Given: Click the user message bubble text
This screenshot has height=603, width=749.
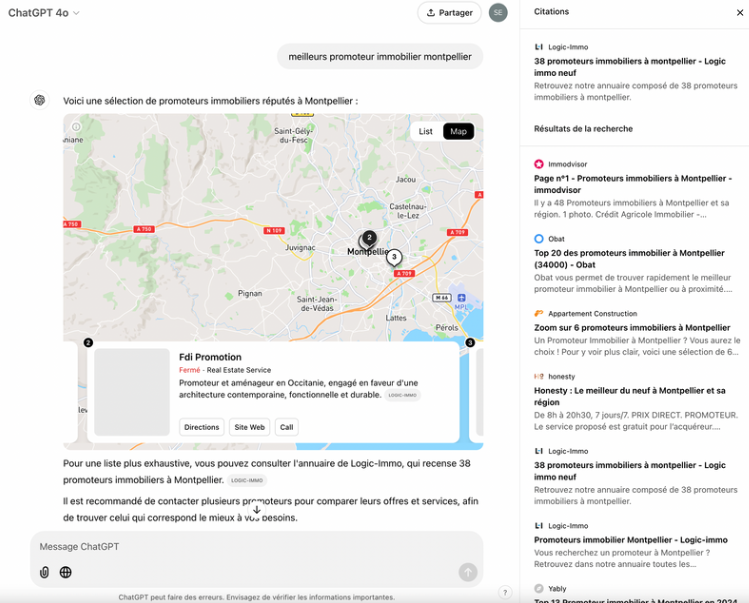Looking at the screenshot, I should [380, 57].
